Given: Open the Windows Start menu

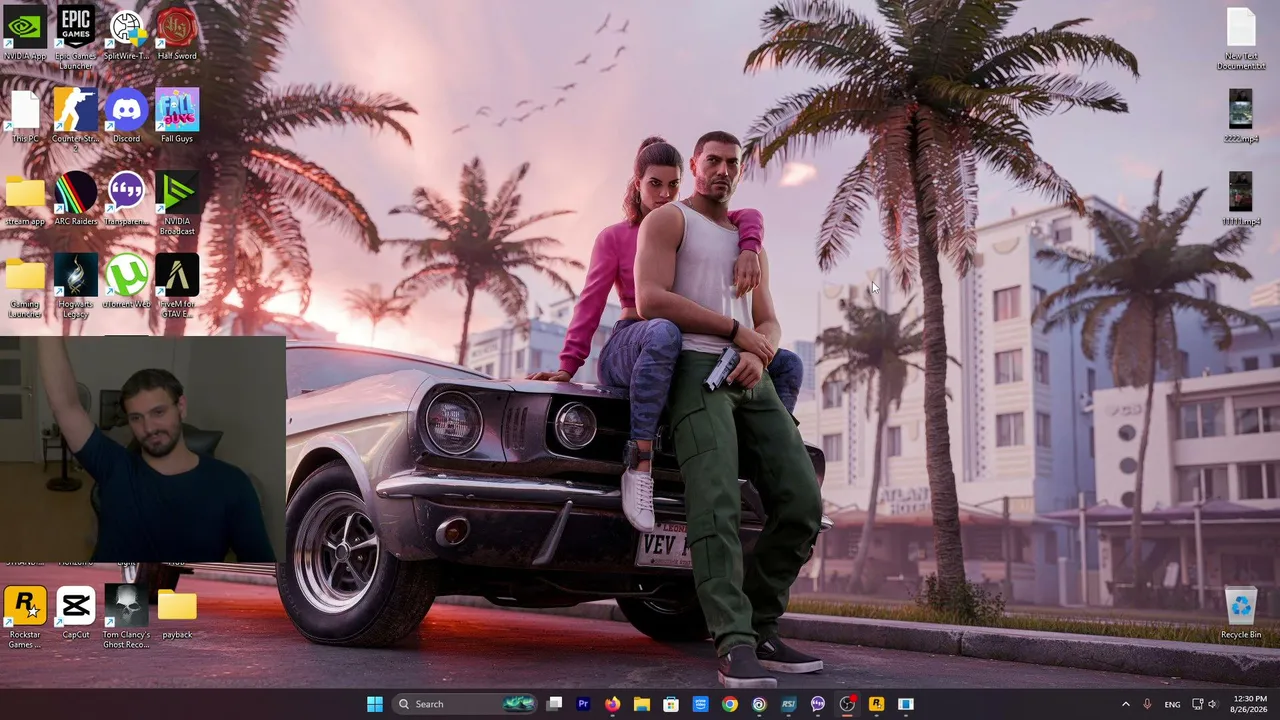Looking at the screenshot, I should (x=375, y=704).
